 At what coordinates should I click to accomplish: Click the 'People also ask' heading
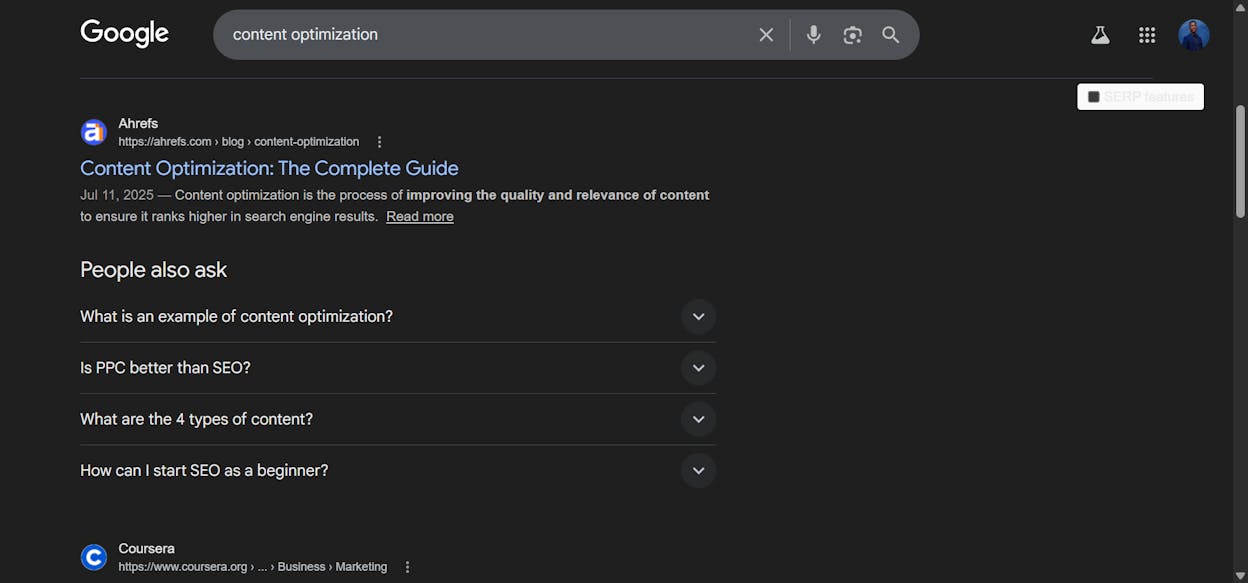(x=154, y=270)
